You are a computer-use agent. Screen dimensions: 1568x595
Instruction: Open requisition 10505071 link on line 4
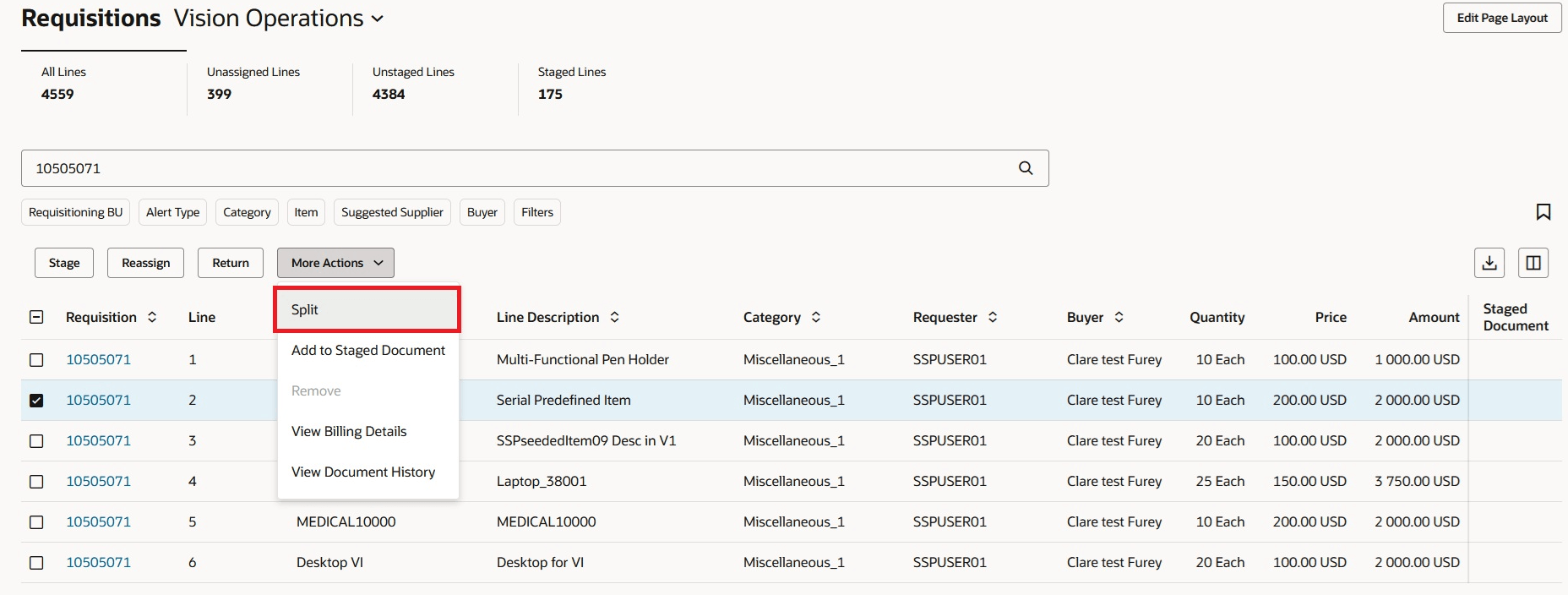pos(99,481)
